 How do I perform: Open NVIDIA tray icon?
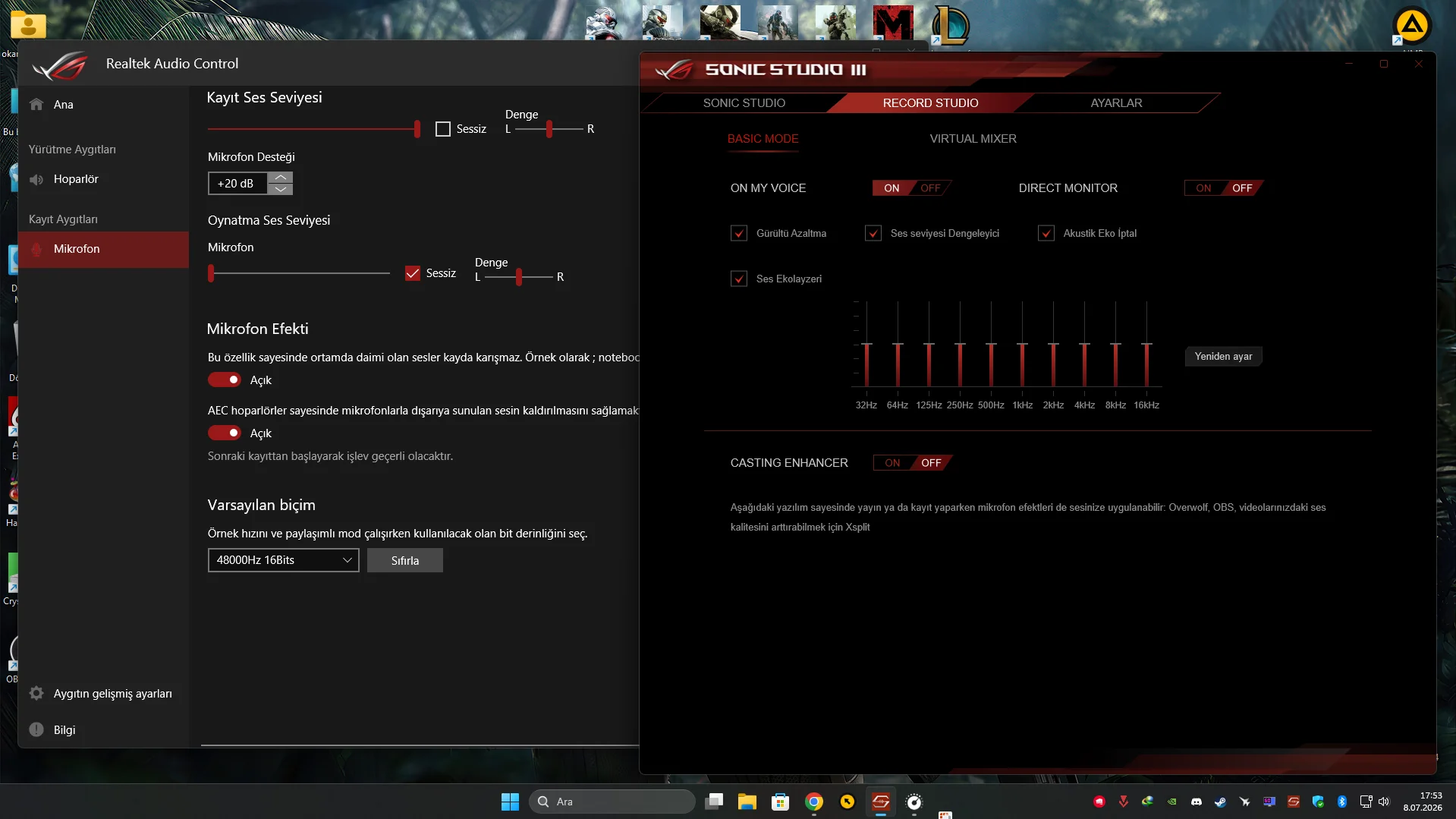1172,802
